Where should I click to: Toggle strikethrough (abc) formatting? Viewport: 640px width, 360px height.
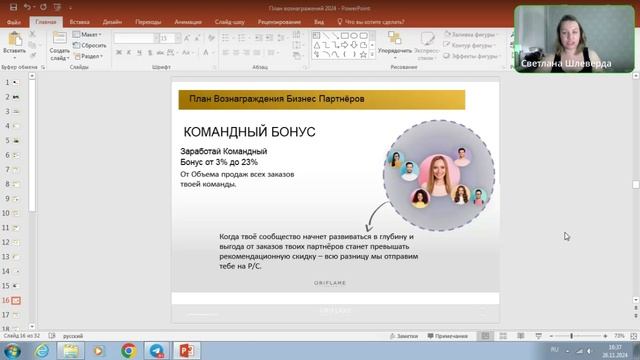160,53
